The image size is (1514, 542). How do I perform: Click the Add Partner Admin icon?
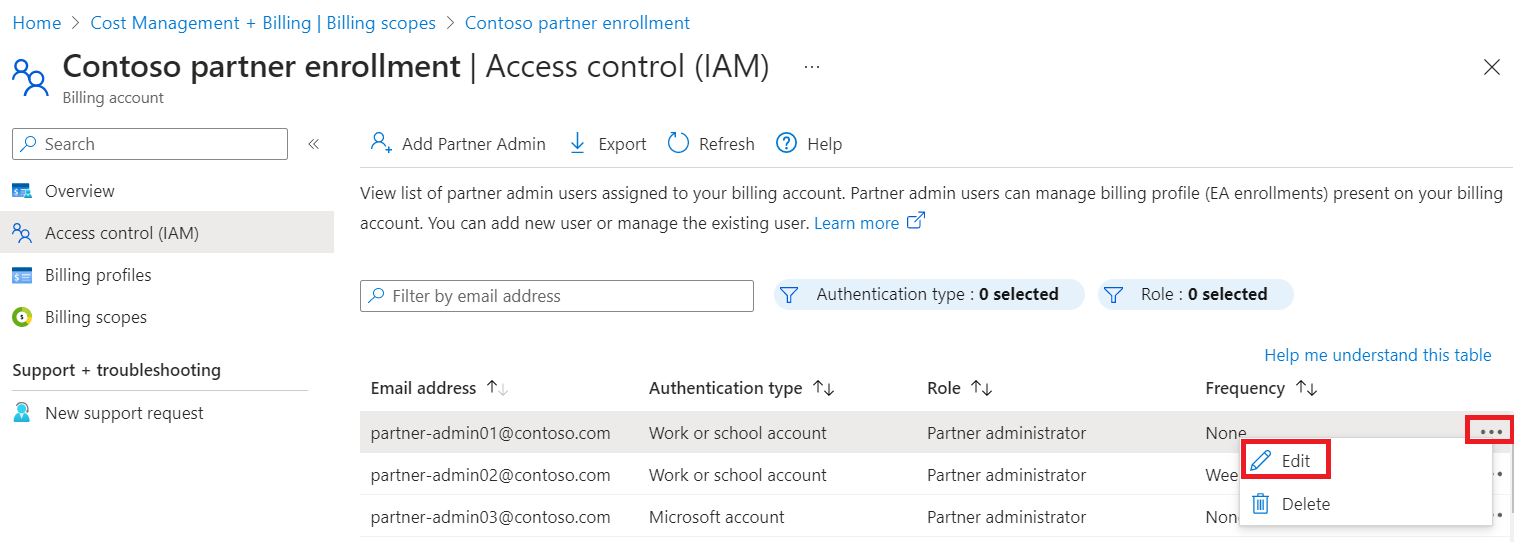tap(380, 143)
